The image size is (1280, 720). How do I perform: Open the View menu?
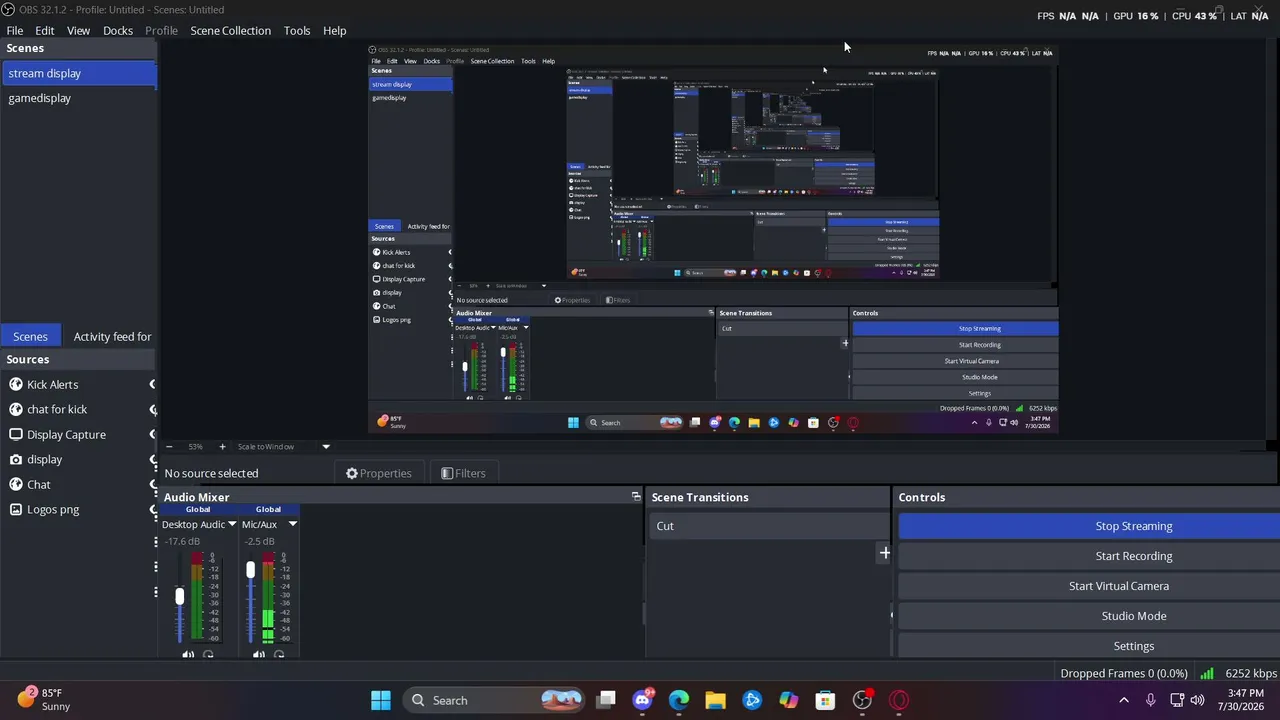(x=78, y=30)
